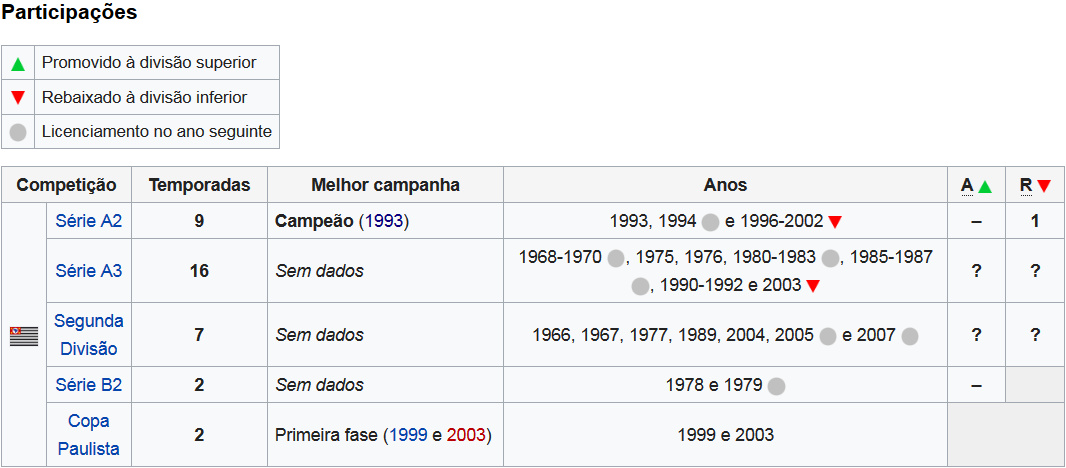Viewport: 1066px width, 468px height.
Task: Click the red triangle after 1996-2002
Action: click(836, 222)
